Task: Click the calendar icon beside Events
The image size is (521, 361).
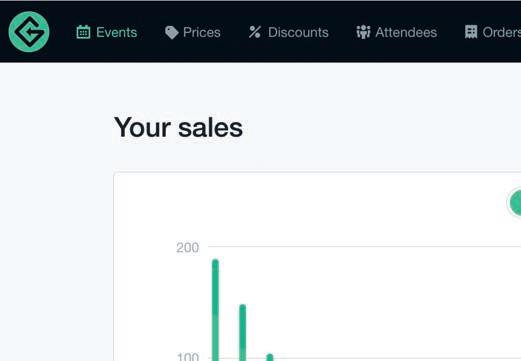Action: (x=83, y=32)
